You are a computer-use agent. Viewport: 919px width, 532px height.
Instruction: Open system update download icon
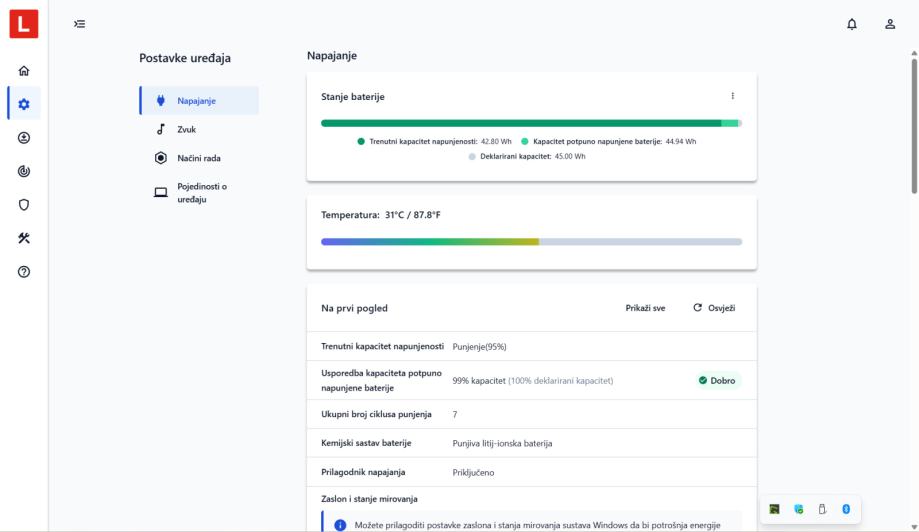(24, 138)
